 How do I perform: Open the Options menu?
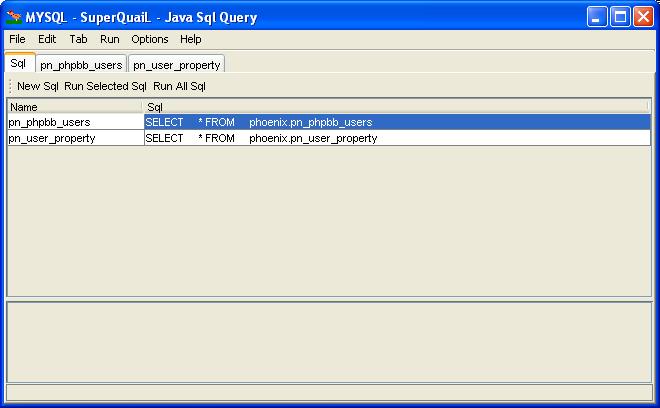(x=150, y=39)
